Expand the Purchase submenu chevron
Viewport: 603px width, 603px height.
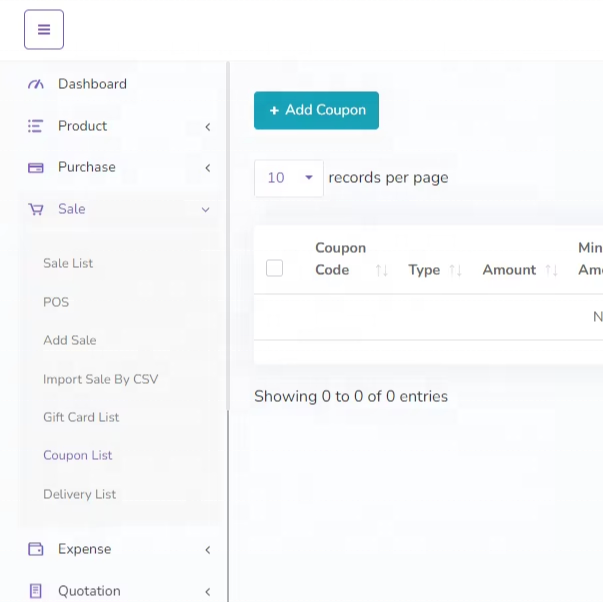(x=207, y=168)
